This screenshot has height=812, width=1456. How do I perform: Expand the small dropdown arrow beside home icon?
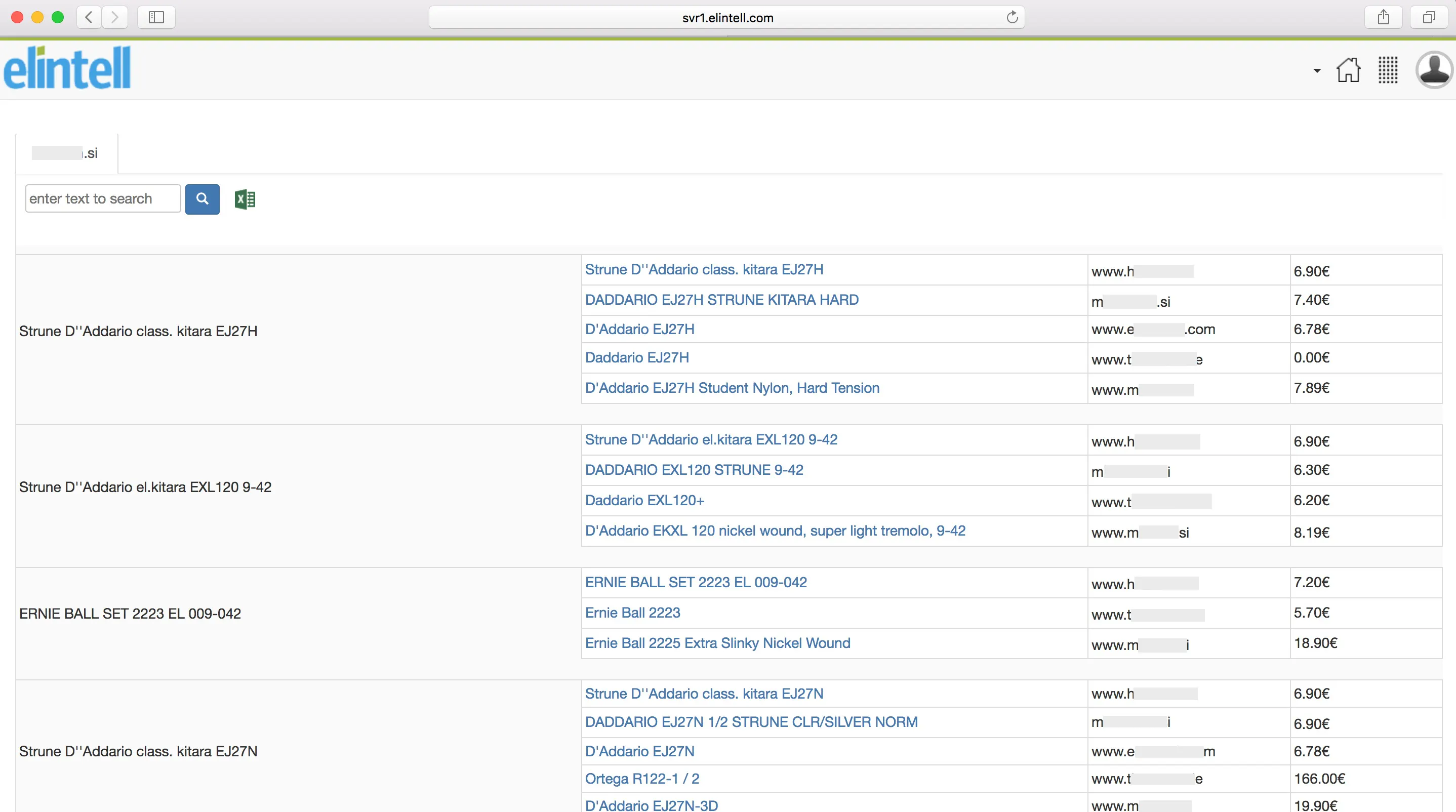[1317, 71]
